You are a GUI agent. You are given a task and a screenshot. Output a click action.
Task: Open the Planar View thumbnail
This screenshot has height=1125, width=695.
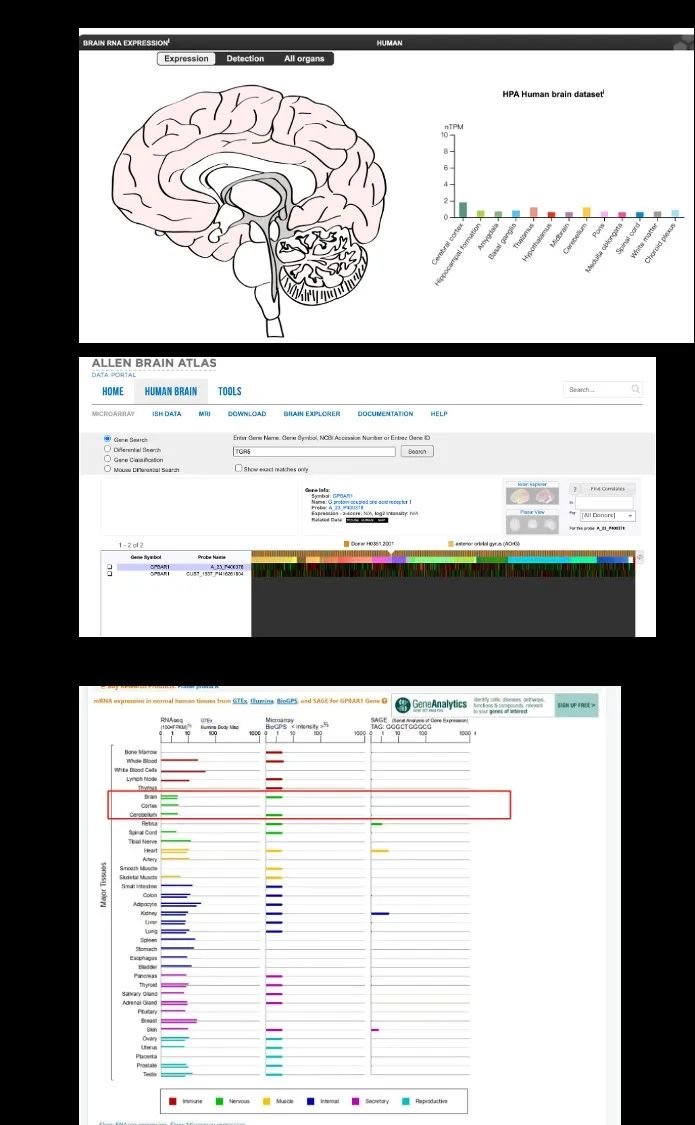click(x=532, y=521)
